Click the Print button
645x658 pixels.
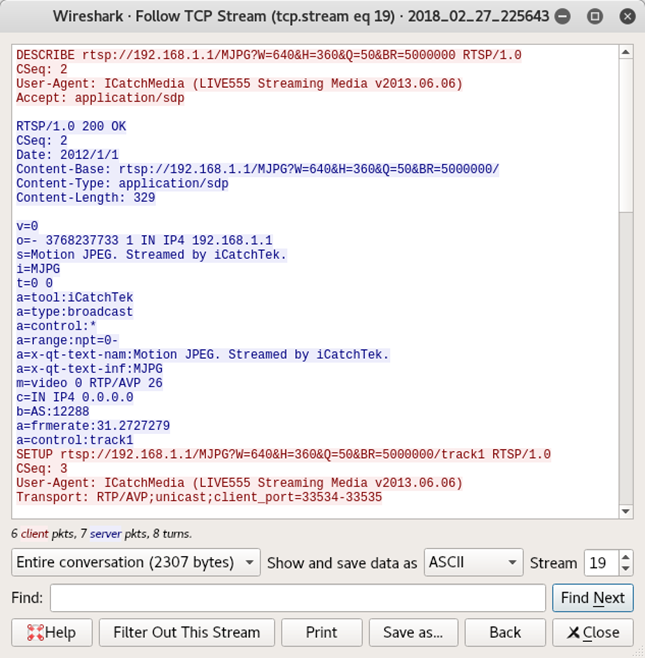coord(321,632)
